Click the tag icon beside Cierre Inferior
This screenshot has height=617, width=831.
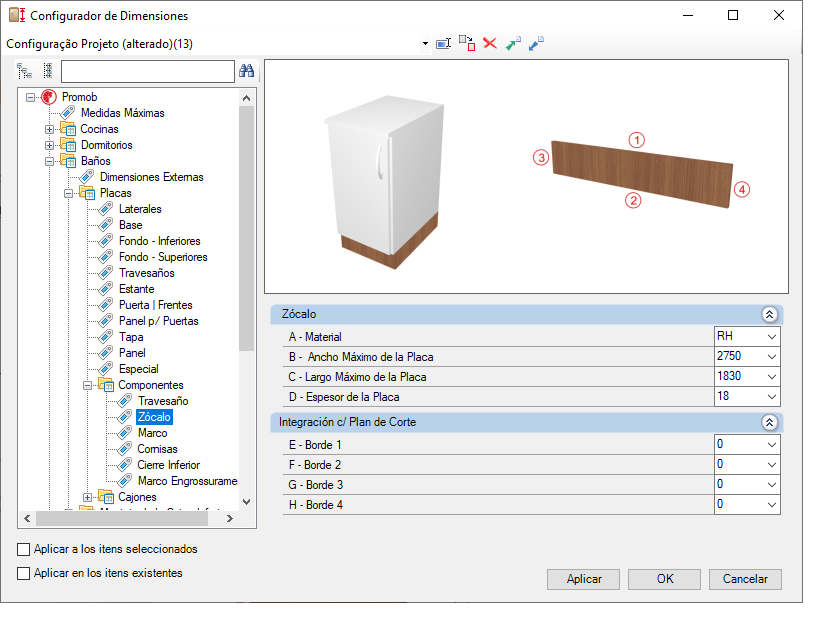(x=125, y=465)
